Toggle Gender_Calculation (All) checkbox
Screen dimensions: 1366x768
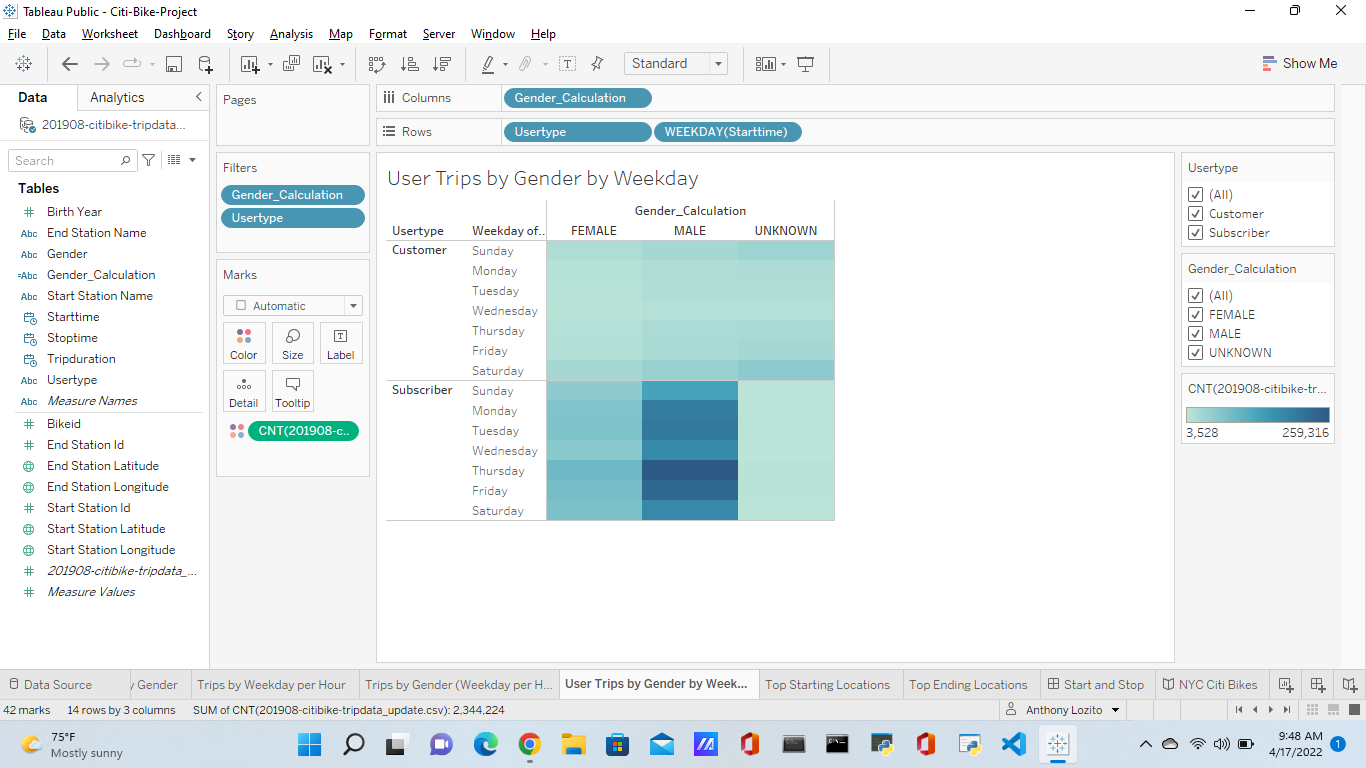[x=1195, y=296]
